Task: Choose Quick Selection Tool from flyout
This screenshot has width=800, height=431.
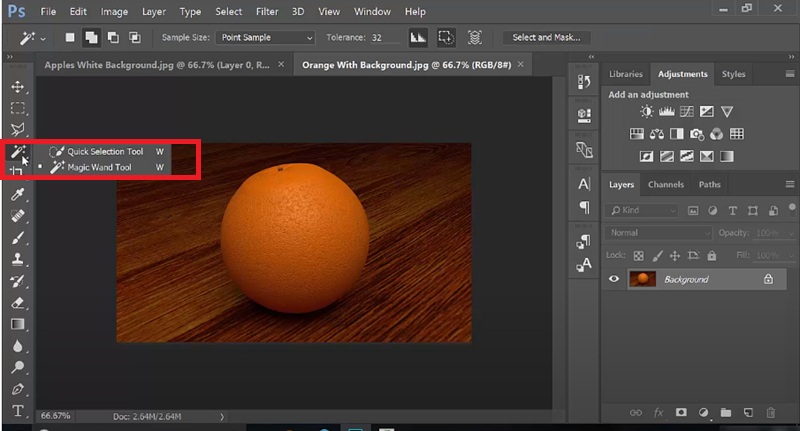Action: [106, 151]
